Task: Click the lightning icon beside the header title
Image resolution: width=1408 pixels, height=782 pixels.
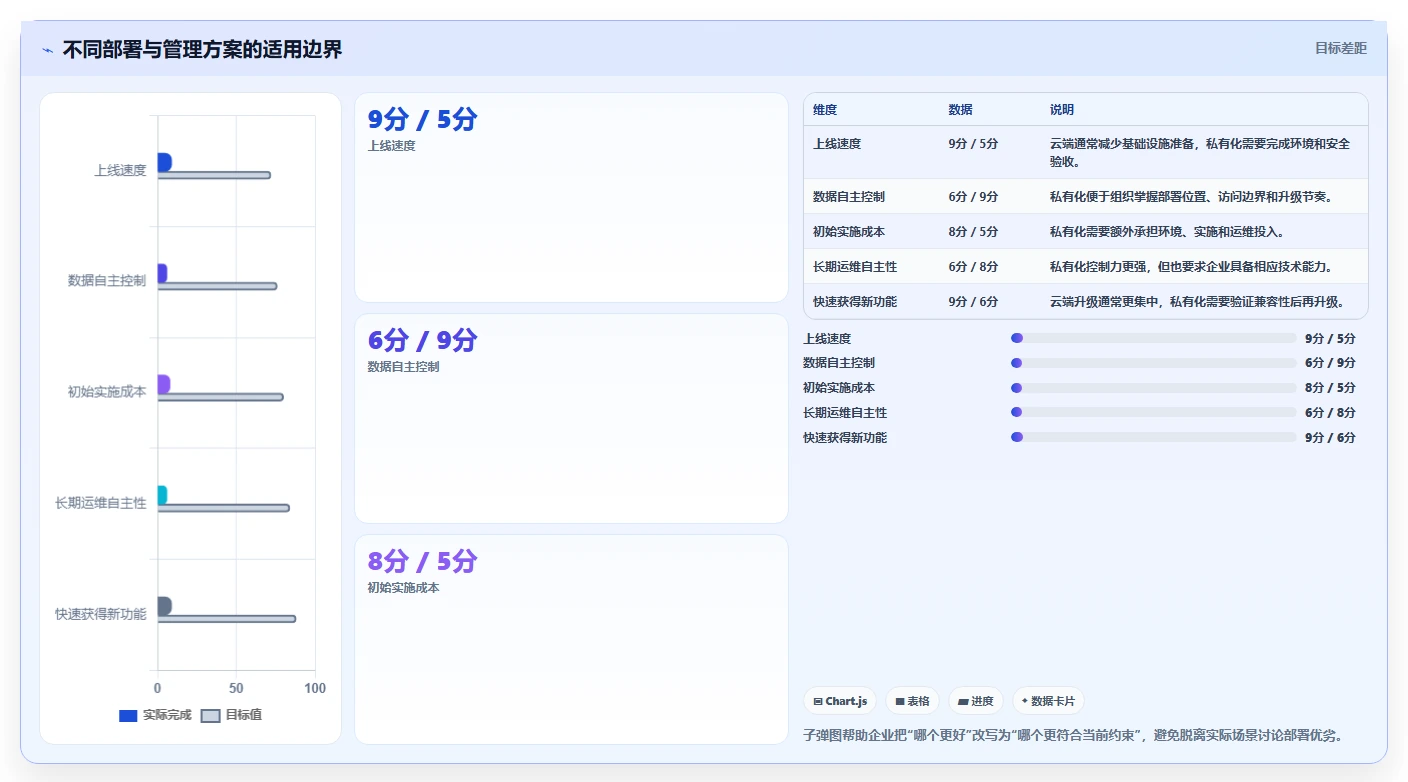Action: coord(48,50)
